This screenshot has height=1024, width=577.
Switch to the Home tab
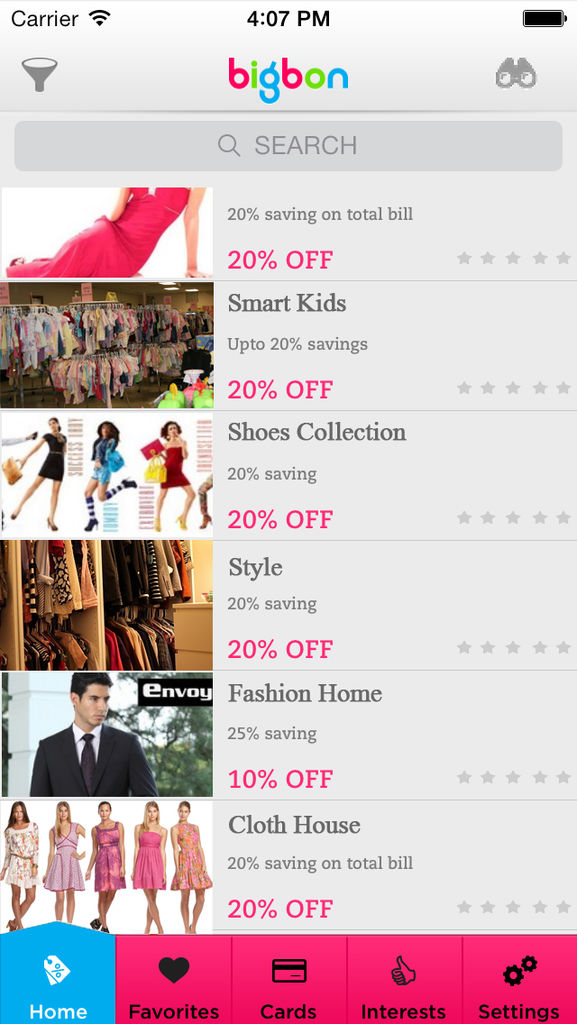[x=58, y=978]
